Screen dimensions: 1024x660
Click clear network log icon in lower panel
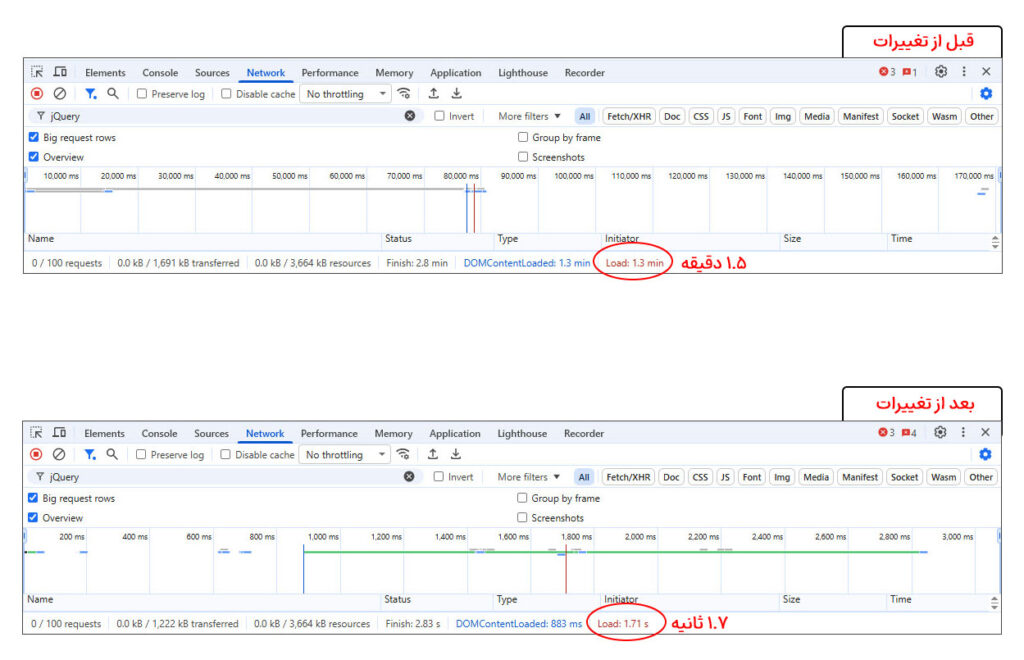(x=59, y=455)
